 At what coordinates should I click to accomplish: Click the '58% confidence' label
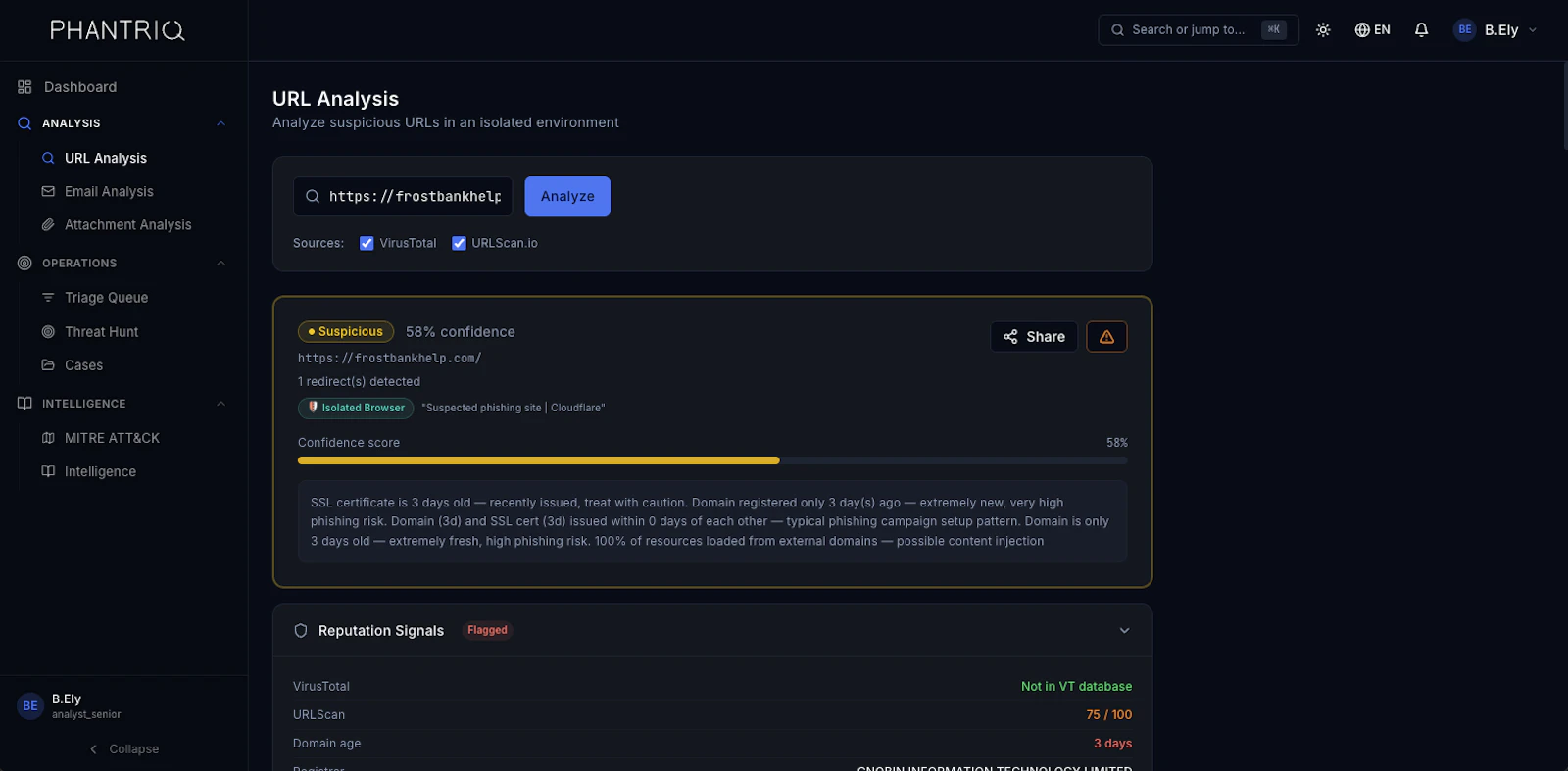click(x=460, y=332)
